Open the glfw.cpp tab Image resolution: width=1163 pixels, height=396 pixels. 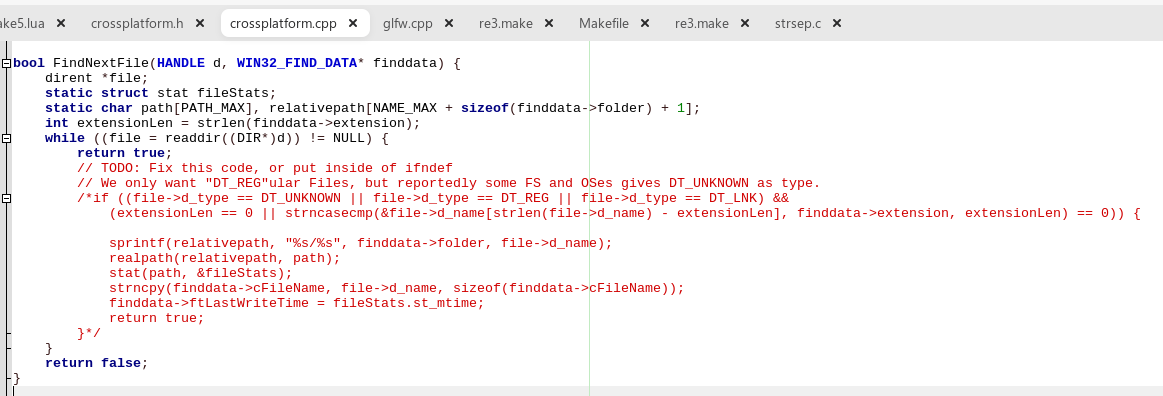[407, 23]
